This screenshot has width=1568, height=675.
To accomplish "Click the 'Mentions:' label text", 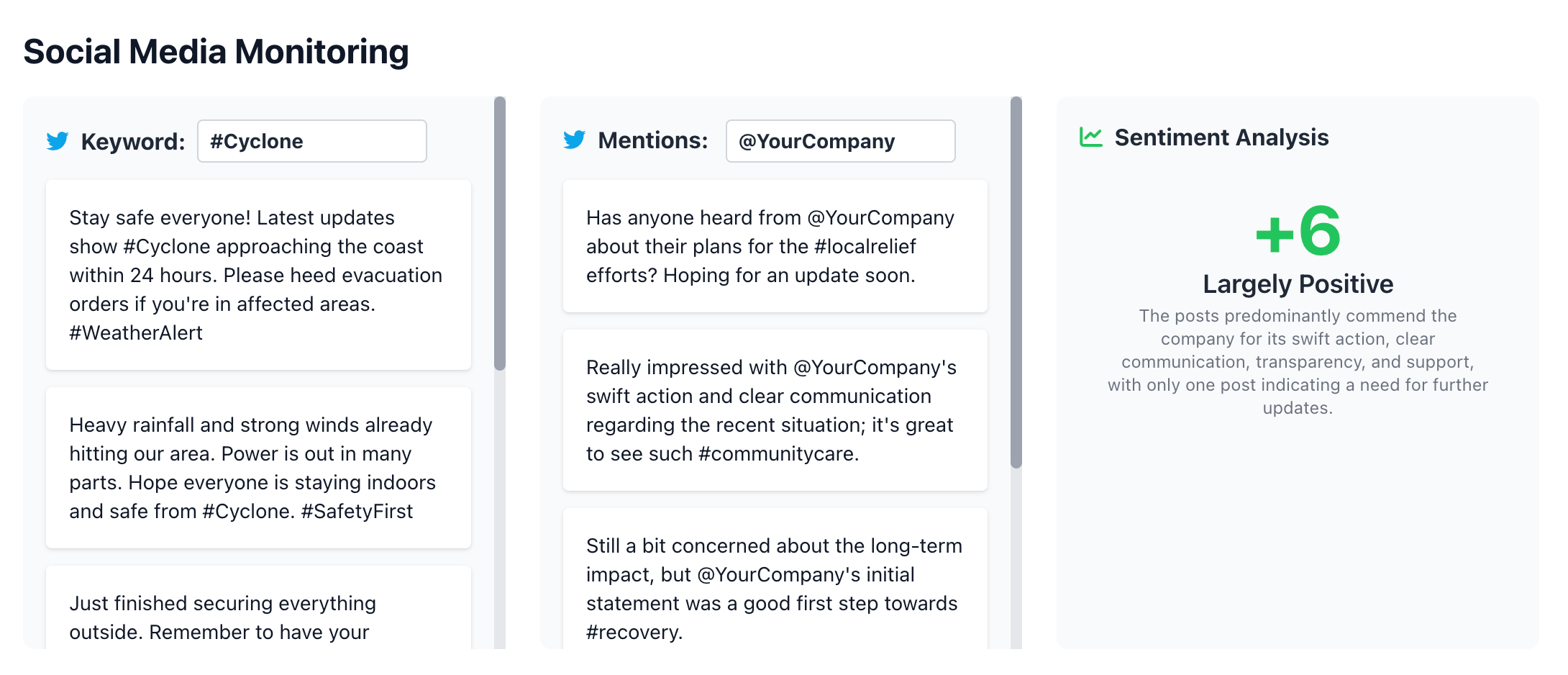I will pyautogui.click(x=653, y=140).
